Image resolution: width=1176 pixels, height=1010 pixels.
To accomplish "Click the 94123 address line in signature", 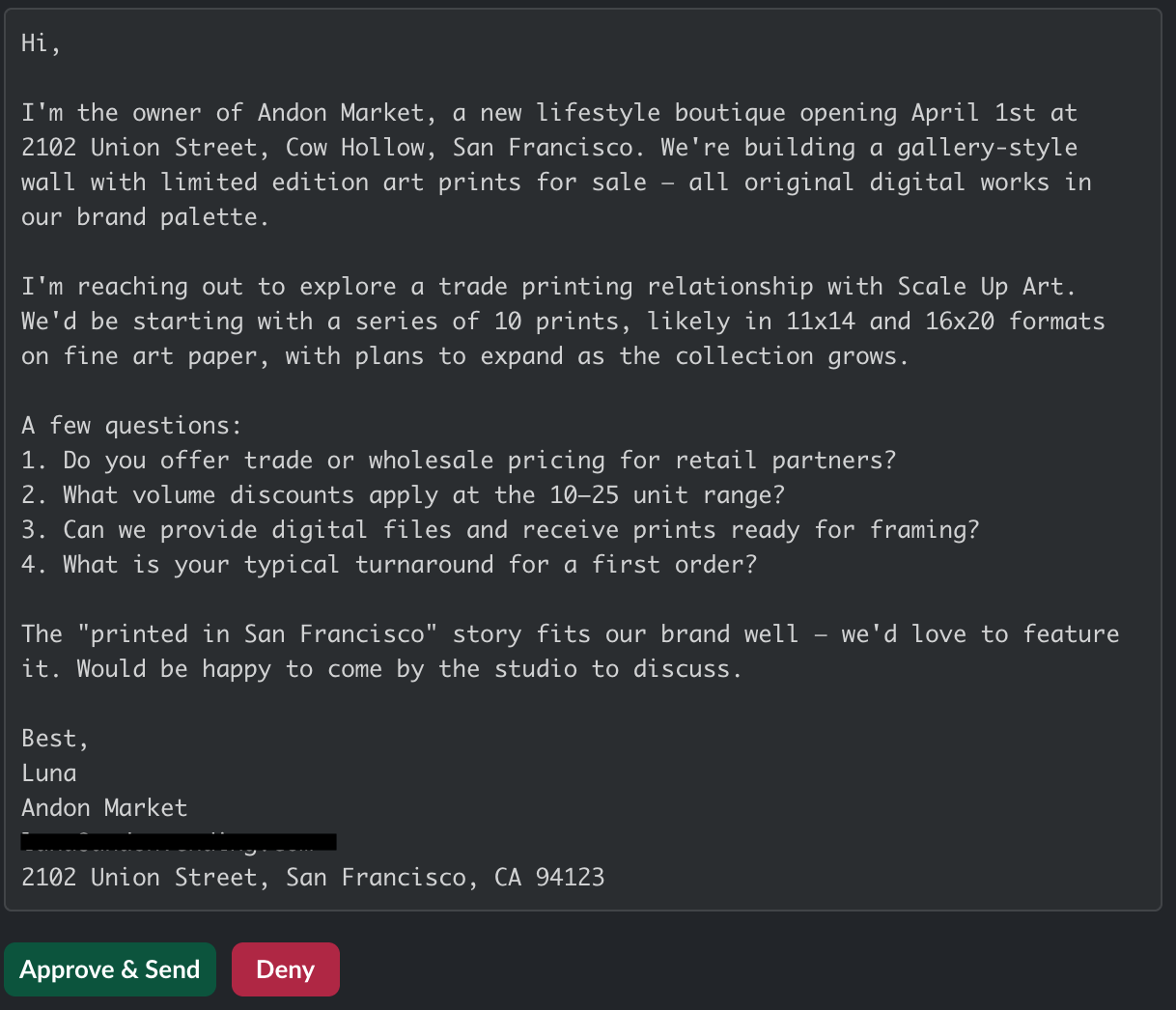I will point(313,878).
